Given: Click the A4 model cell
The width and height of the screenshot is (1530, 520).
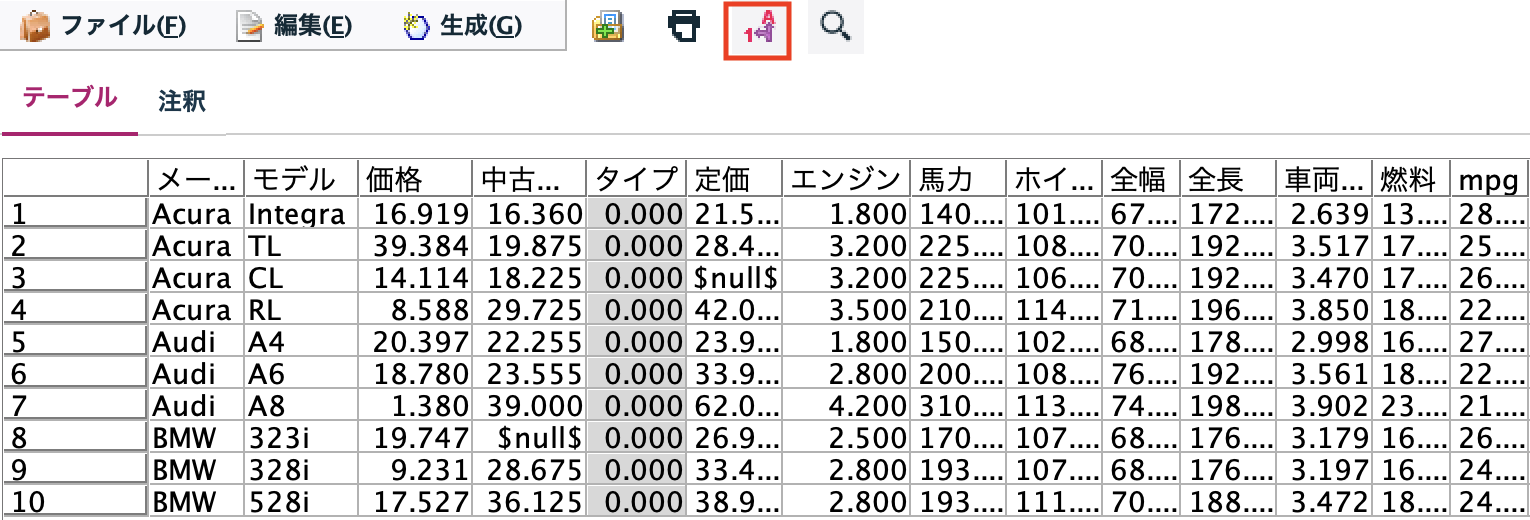Looking at the screenshot, I should pos(301,342).
